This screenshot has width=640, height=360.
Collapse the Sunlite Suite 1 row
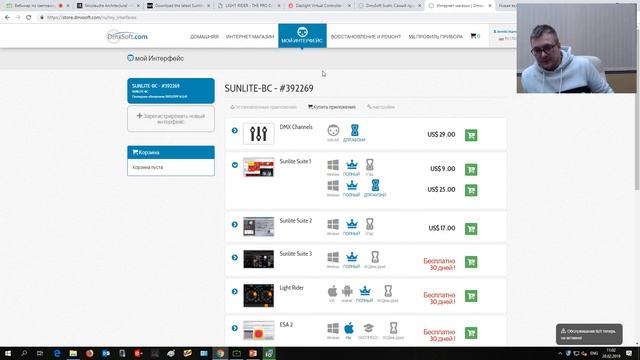click(x=235, y=165)
